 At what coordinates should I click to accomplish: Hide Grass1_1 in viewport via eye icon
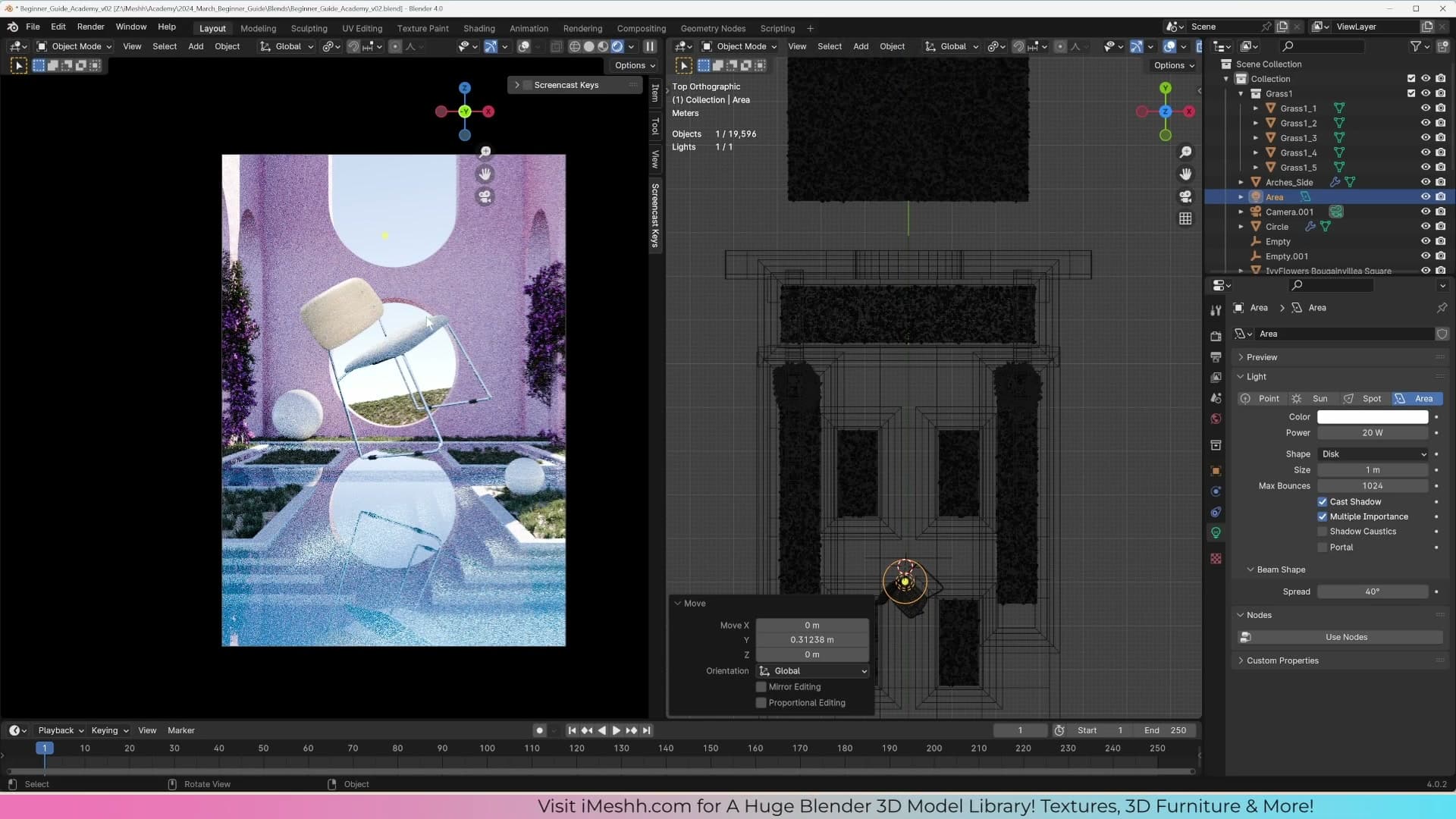pos(1426,108)
